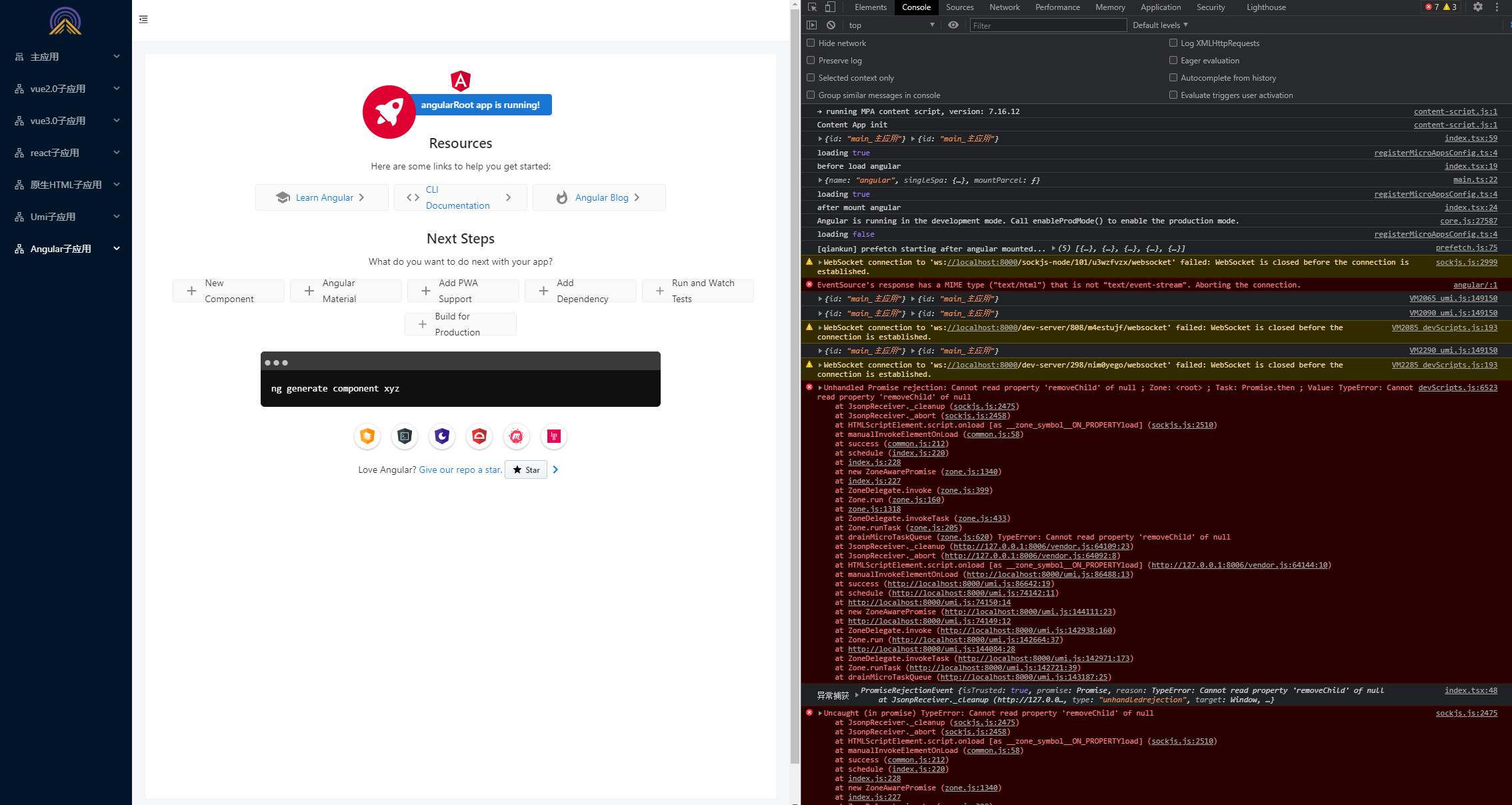The image size is (1512, 805).
Task: Open the purple shield icon
Action: pyautogui.click(x=442, y=436)
